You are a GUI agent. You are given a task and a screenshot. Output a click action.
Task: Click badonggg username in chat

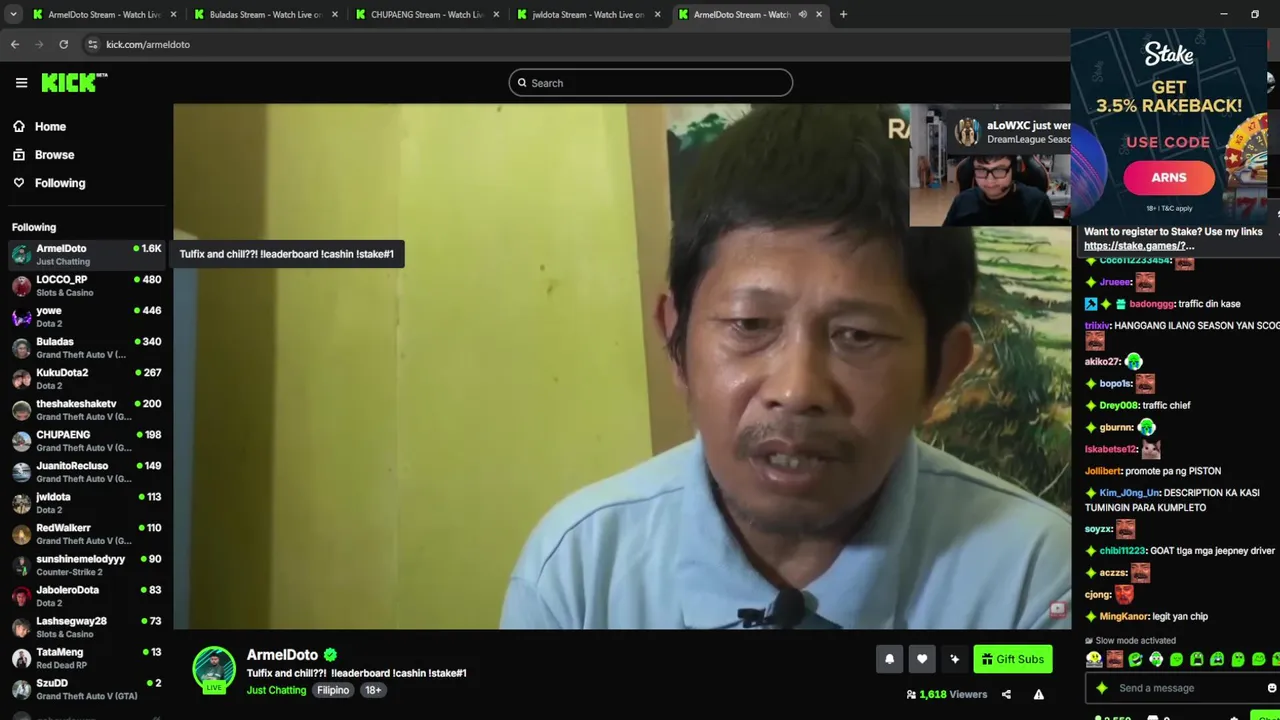click(x=1151, y=304)
